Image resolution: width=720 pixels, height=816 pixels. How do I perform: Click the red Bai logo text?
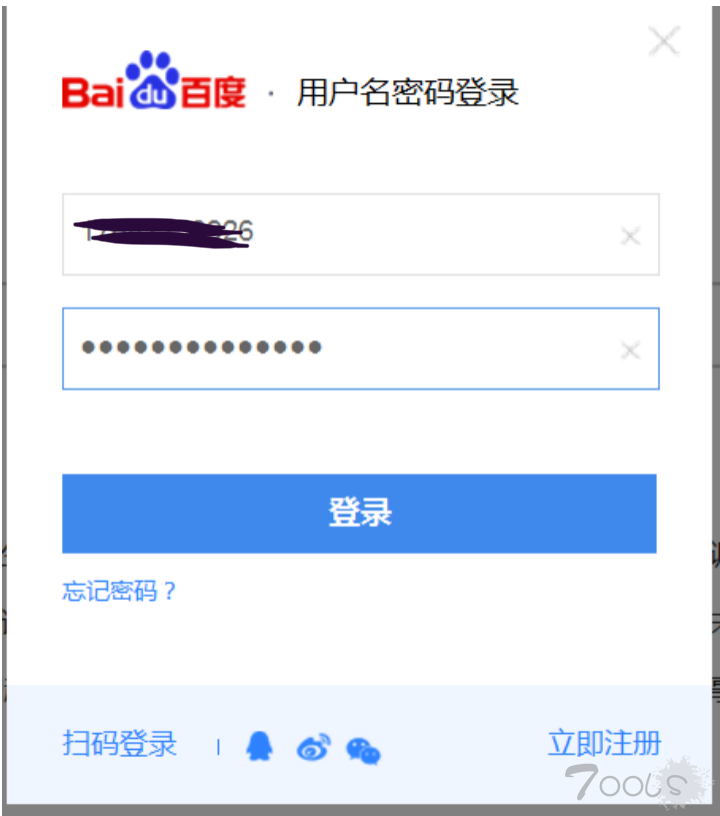[x=93, y=93]
